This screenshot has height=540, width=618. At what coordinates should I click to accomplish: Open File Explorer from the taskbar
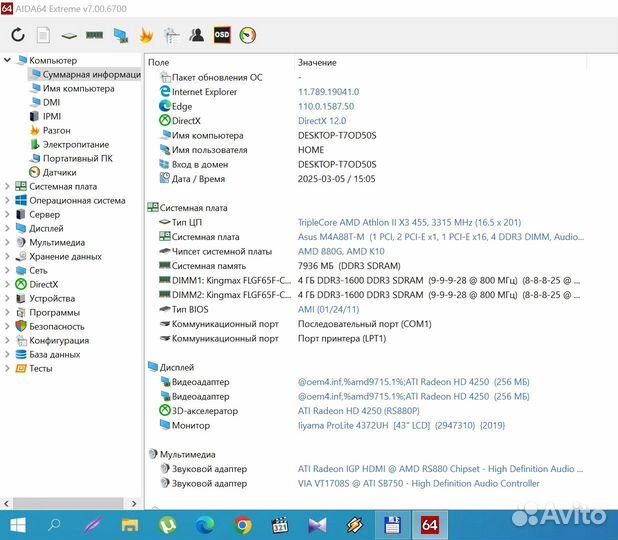point(130,525)
